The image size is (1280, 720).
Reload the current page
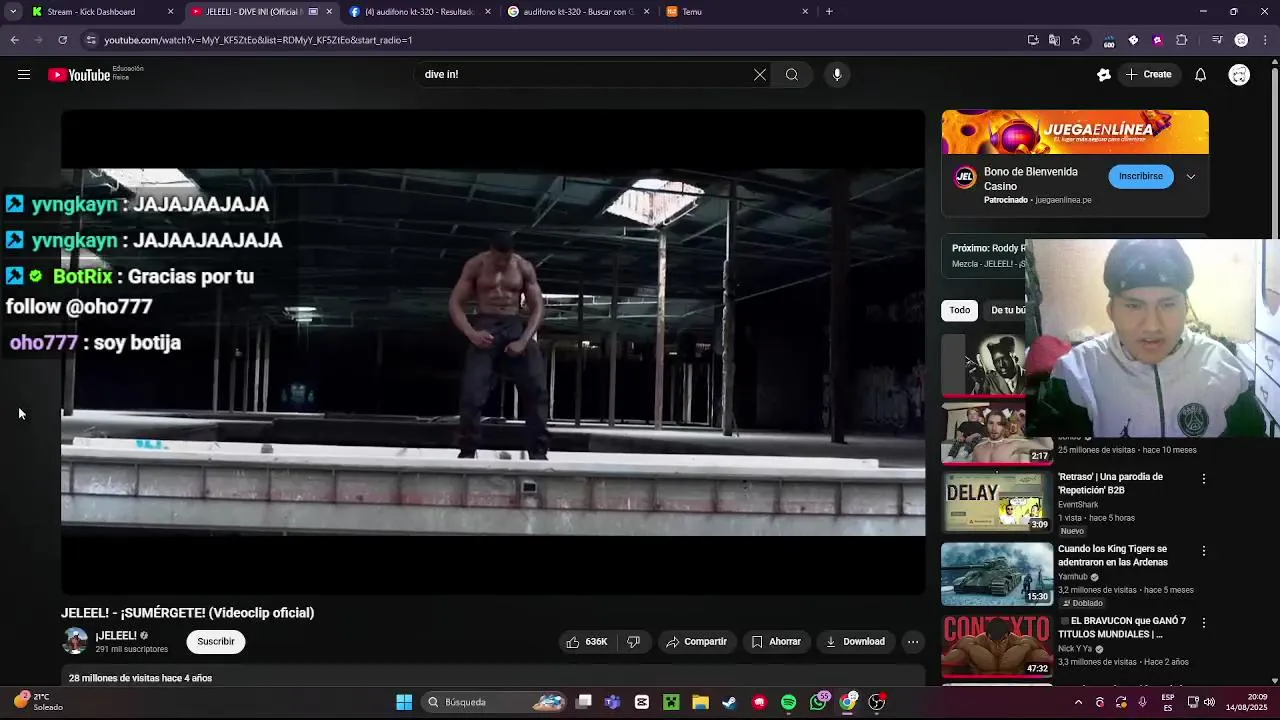(x=62, y=40)
